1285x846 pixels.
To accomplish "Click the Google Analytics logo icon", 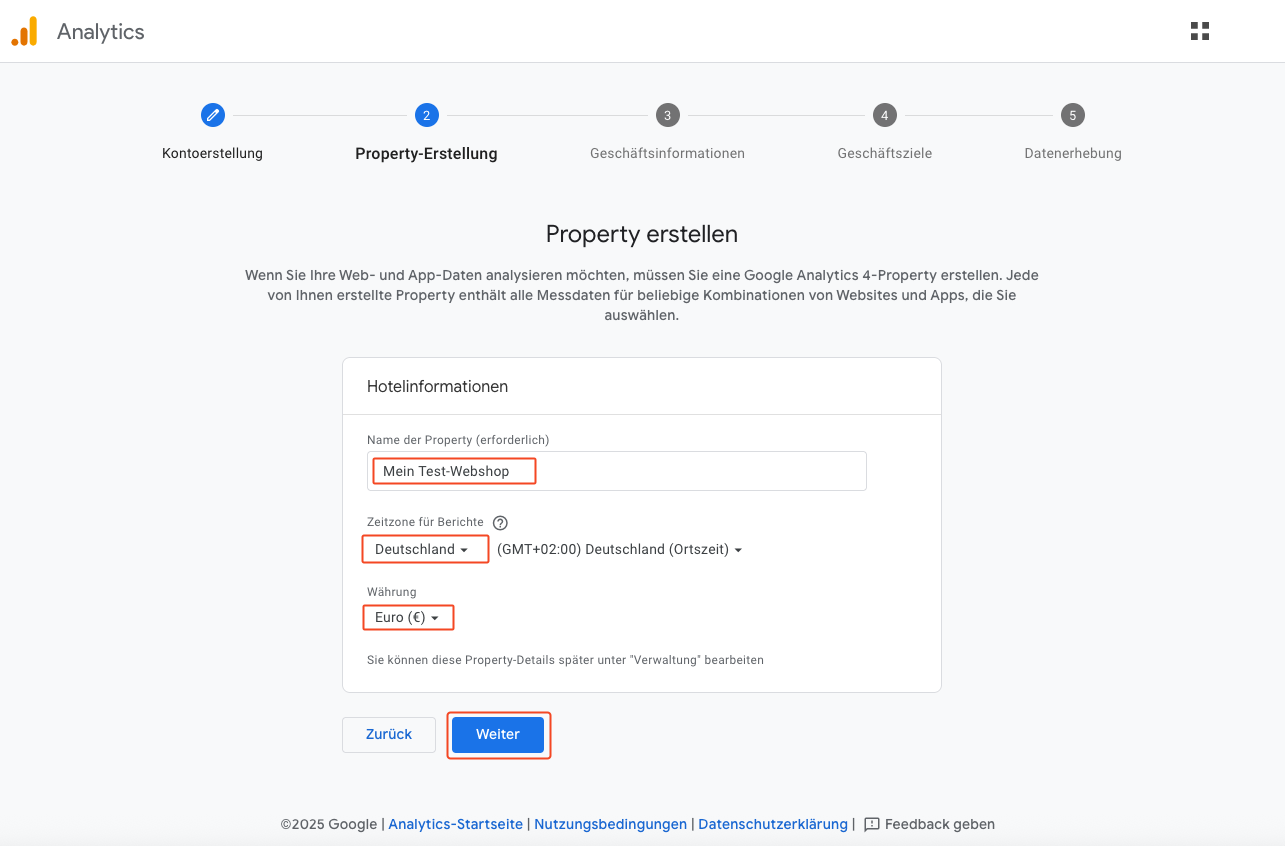I will [x=24, y=32].
